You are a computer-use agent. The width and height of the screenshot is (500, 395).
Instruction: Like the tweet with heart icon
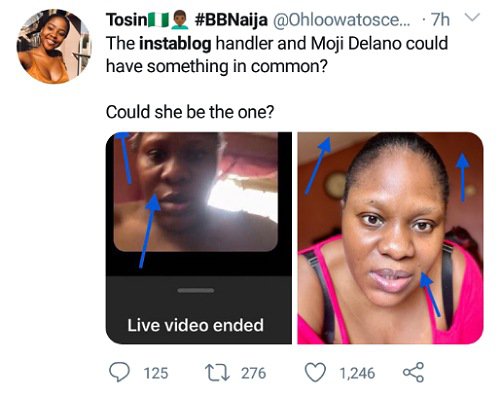tap(315, 372)
